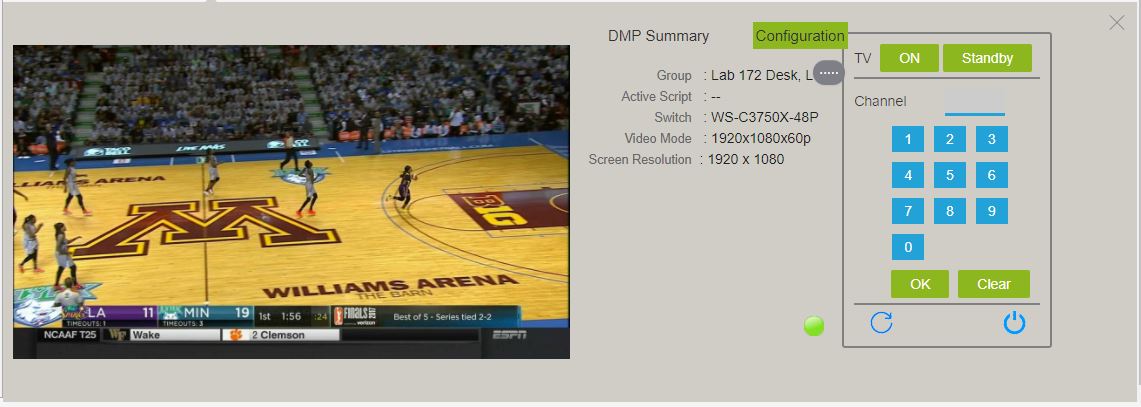This screenshot has height=407, width=1141.
Task: Confirm the channel with the OK button
Action: pos(920,284)
